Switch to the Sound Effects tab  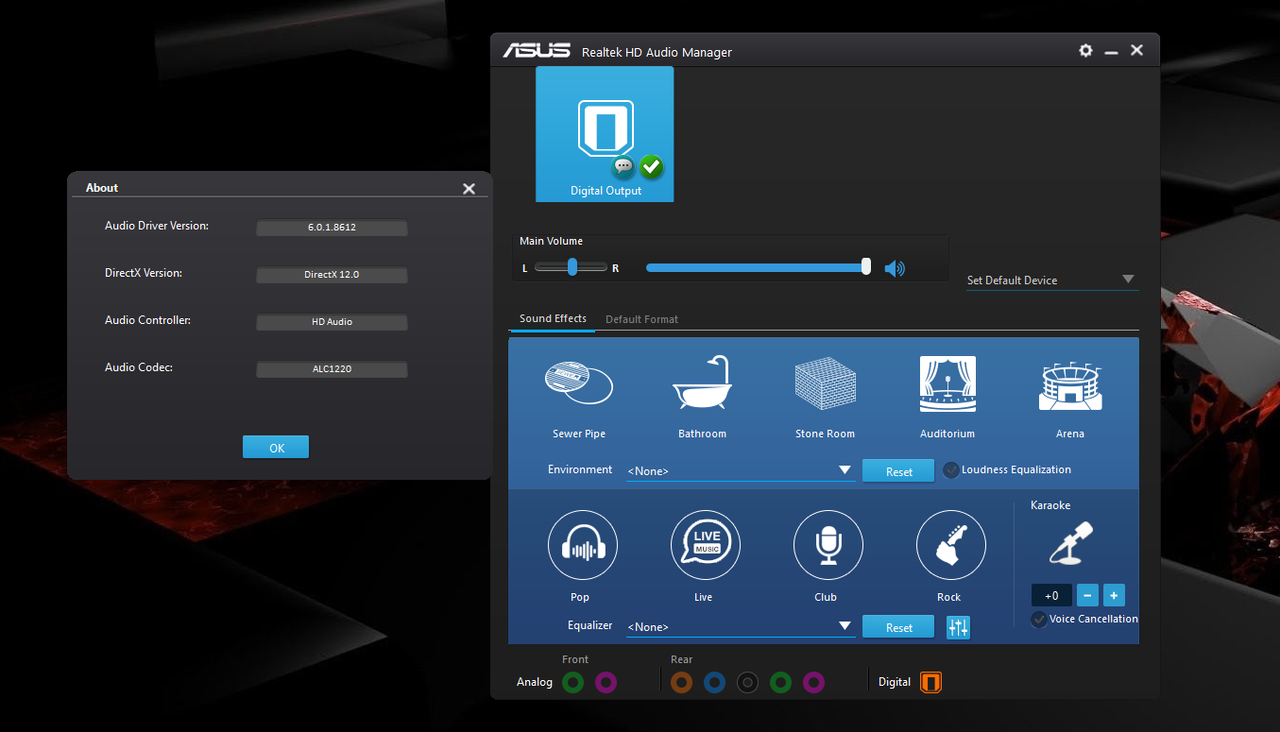click(553, 319)
